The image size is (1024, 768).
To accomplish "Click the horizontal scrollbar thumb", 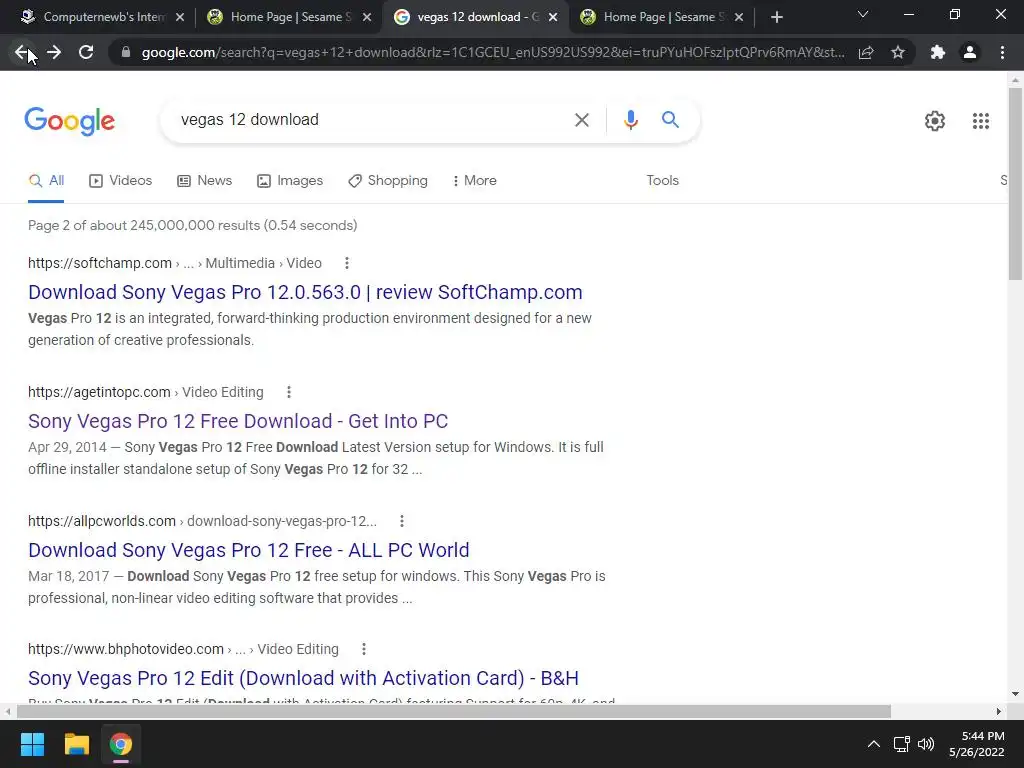I will pyautogui.click(x=453, y=711).
